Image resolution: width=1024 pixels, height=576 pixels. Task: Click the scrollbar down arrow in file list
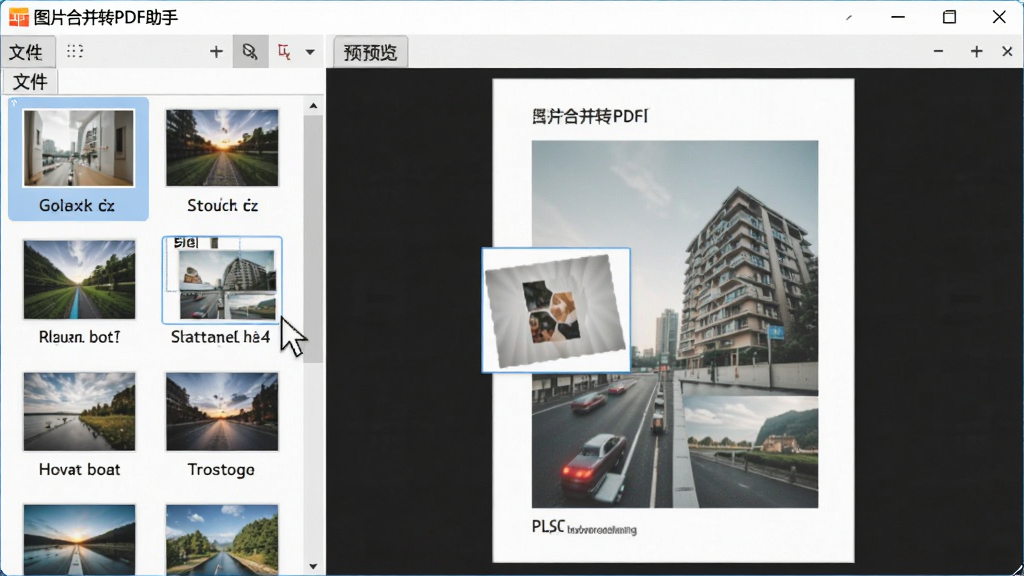point(313,566)
